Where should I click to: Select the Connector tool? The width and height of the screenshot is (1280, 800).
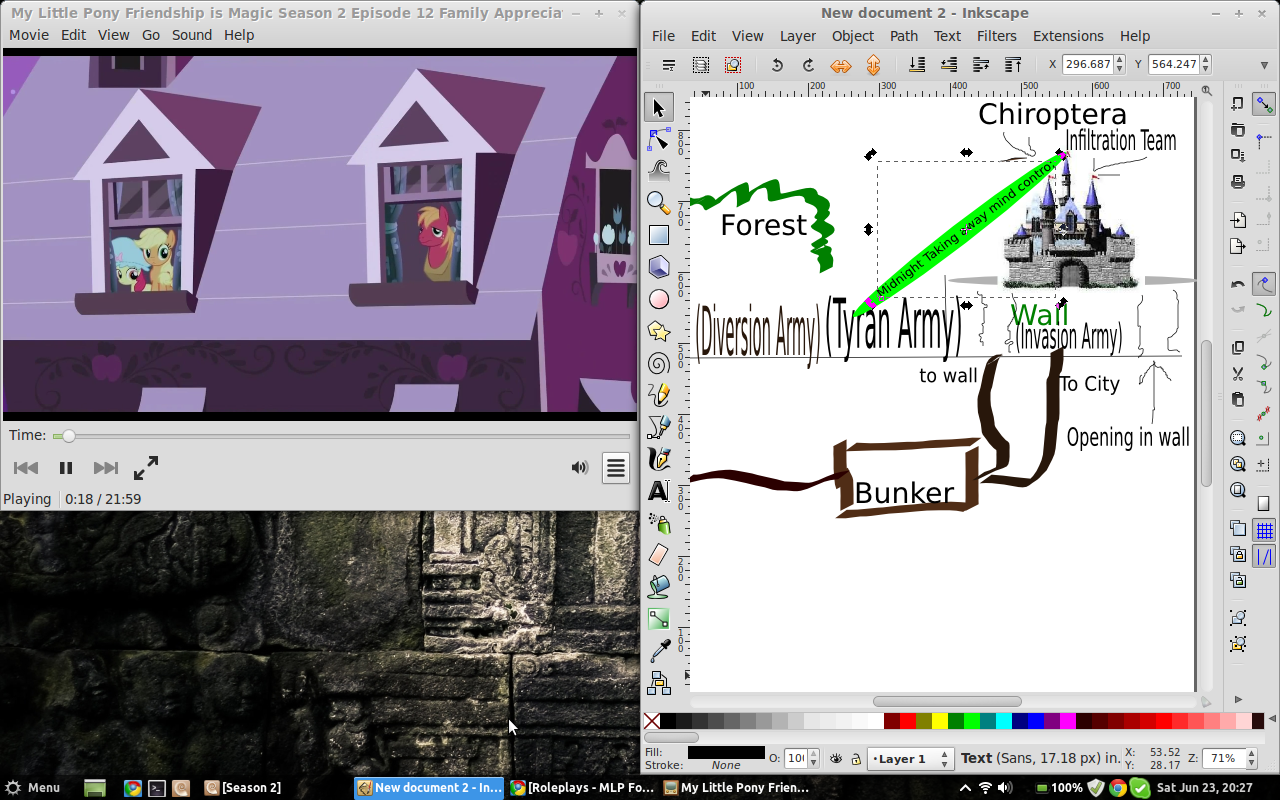[x=658, y=683]
